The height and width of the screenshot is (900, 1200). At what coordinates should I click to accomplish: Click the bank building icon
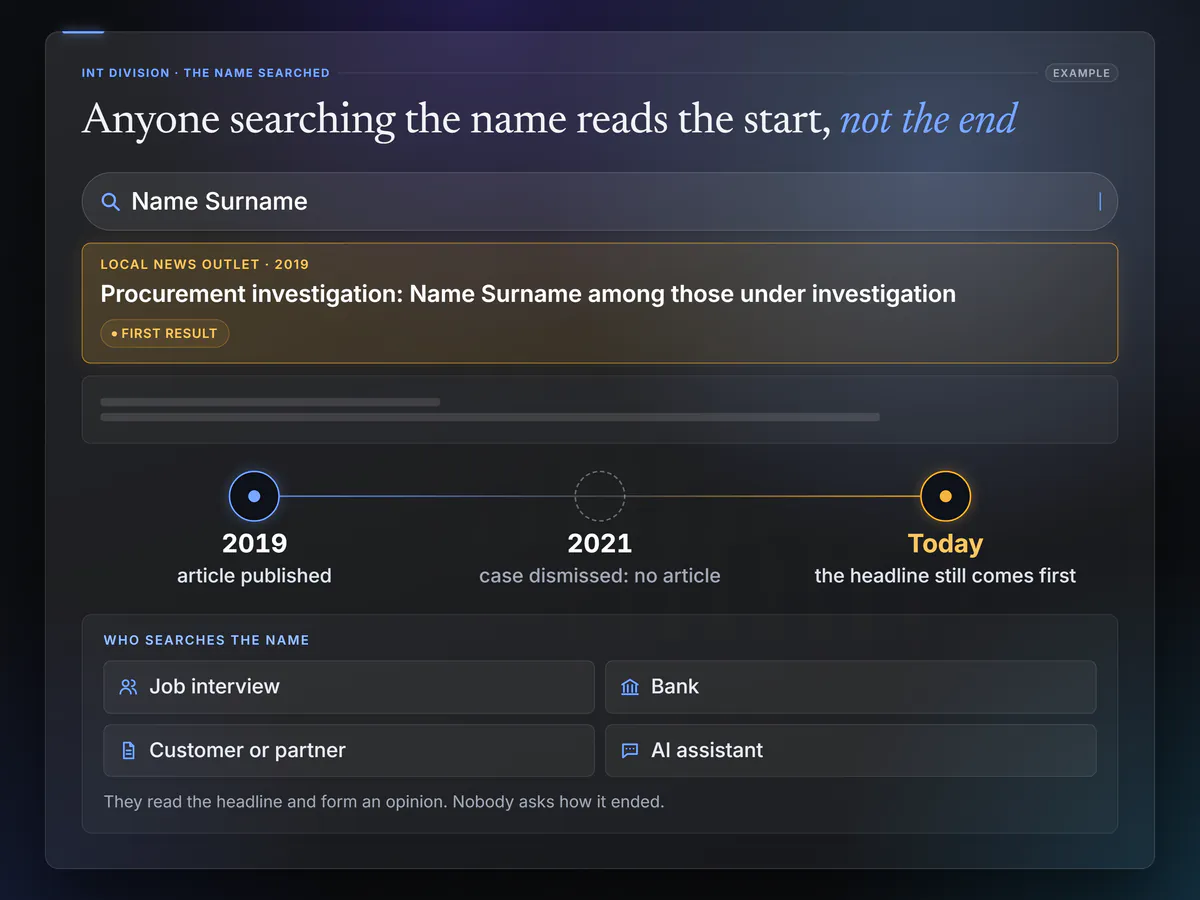click(x=630, y=687)
